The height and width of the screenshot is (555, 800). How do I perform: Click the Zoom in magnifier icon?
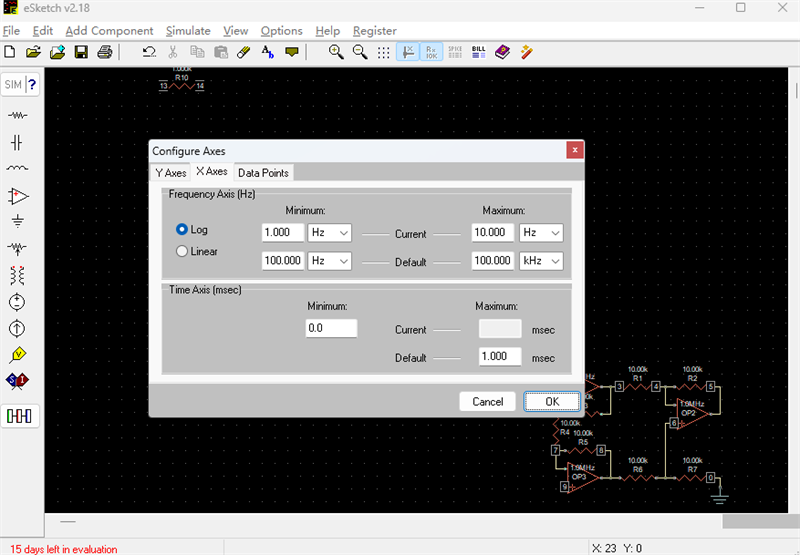336,52
